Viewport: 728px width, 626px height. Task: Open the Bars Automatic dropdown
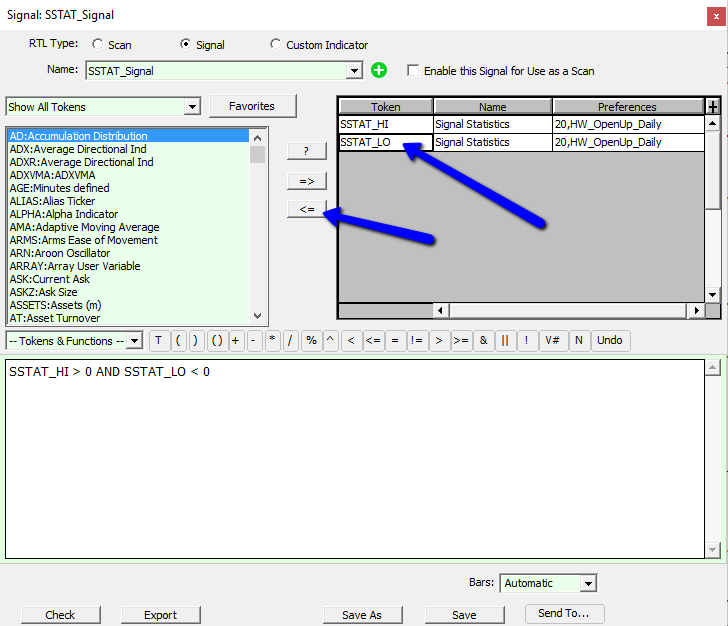[x=588, y=583]
